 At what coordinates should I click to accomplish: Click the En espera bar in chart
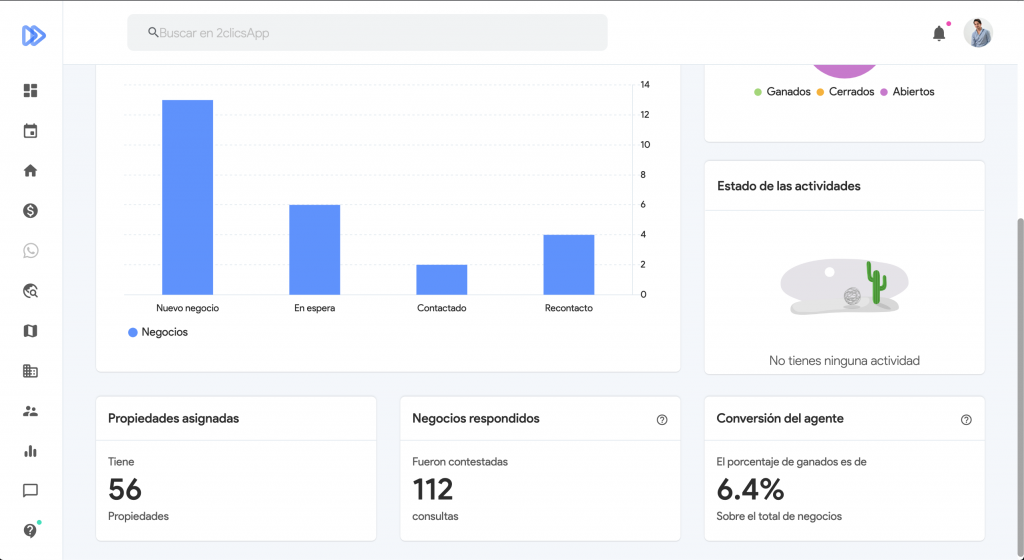tap(315, 250)
